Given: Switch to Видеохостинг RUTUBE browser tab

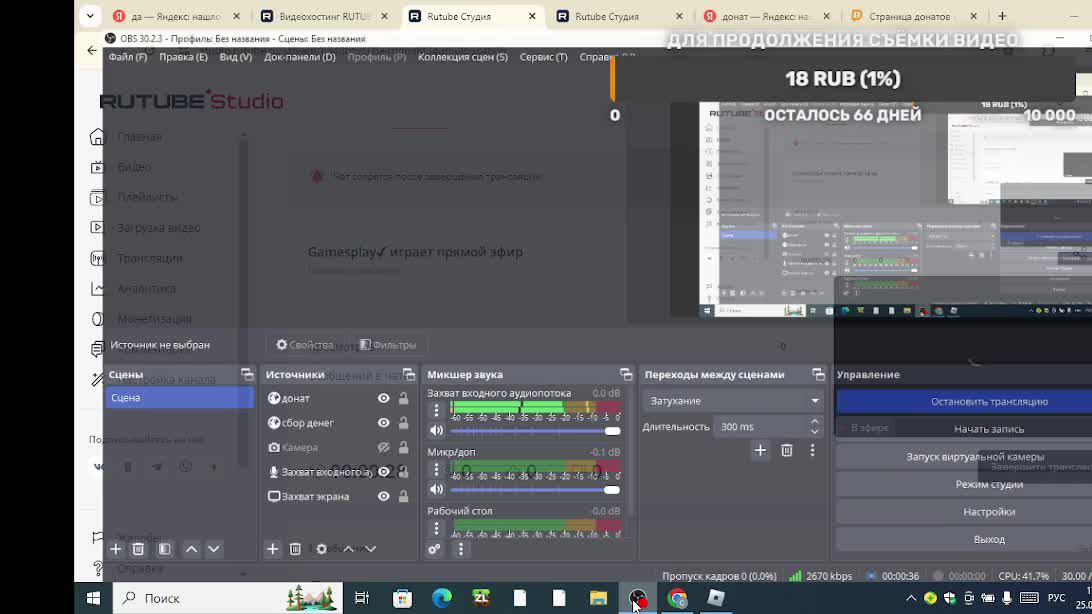Looking at the screenshot, I should pos(323,16).
